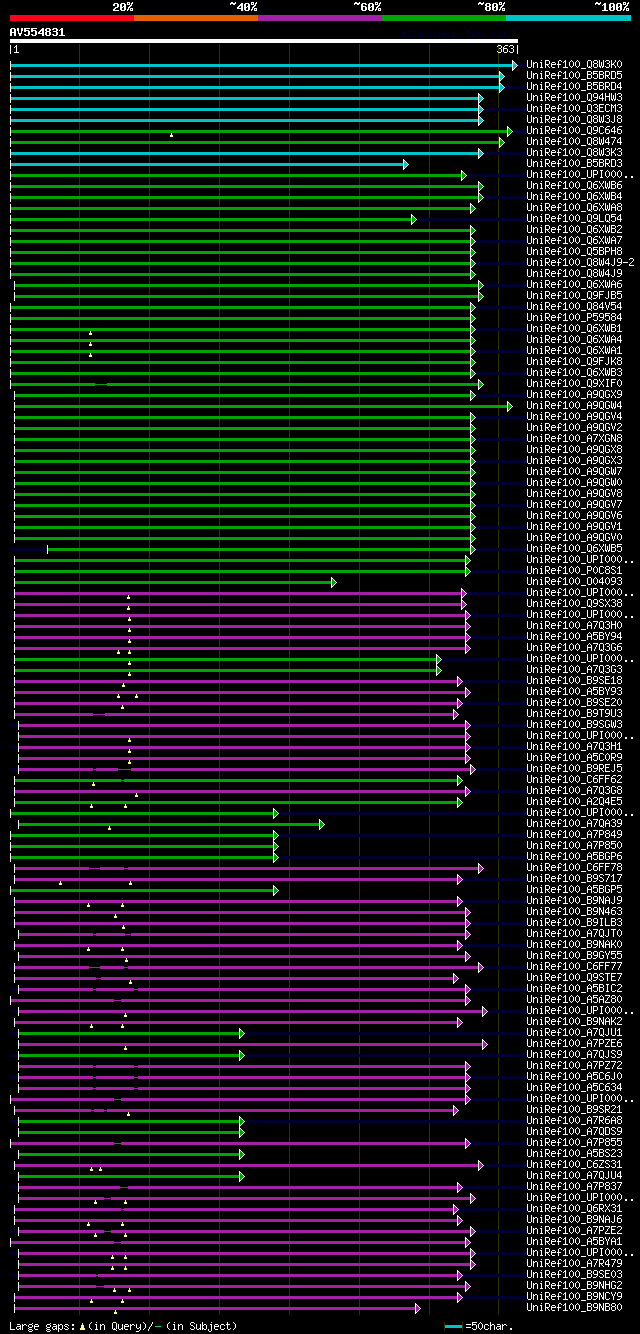Open hit UniRef100_Q94HW3

pyautogui.click(x=575, y=97)
